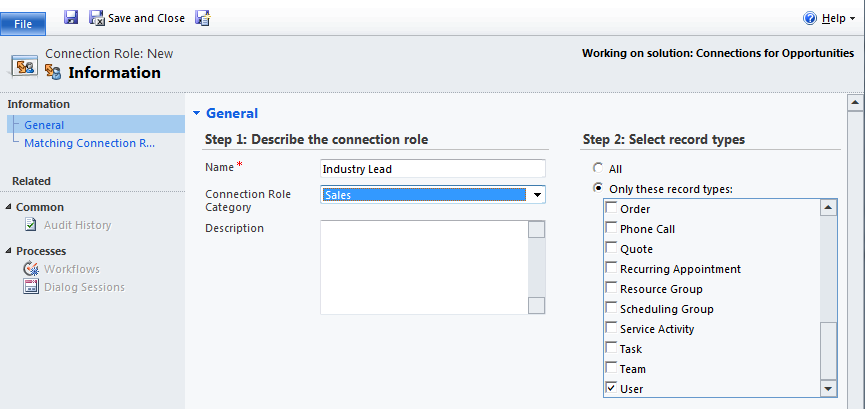Screen dimensions: 865x409
Task: Click the Workflows gear icon
Action: (31, 269)
